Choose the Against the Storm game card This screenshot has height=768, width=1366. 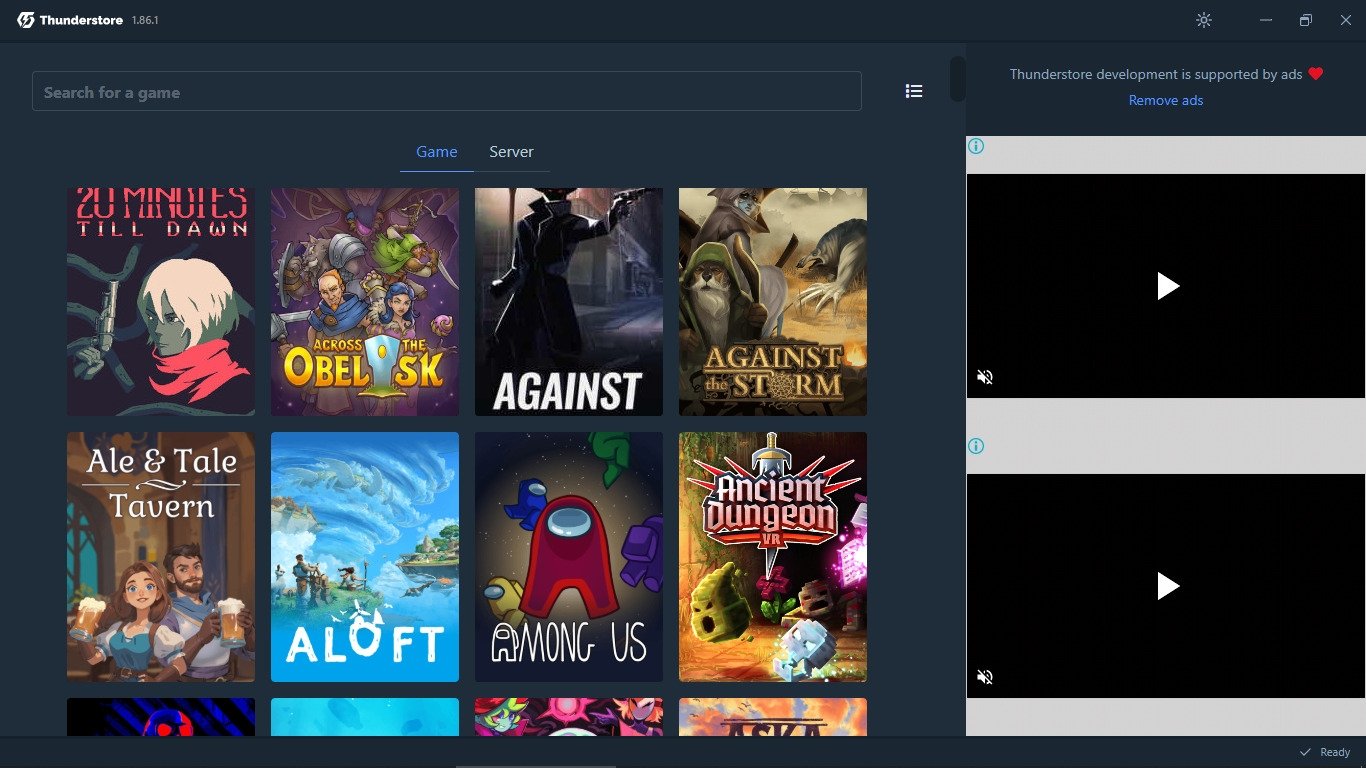pyautogui.click(x=772, y=301)
